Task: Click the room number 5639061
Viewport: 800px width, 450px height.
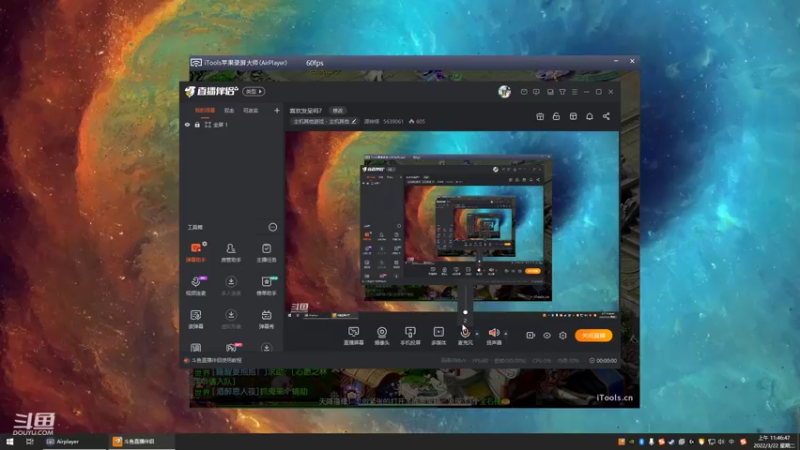Action: tap(393, 121)
